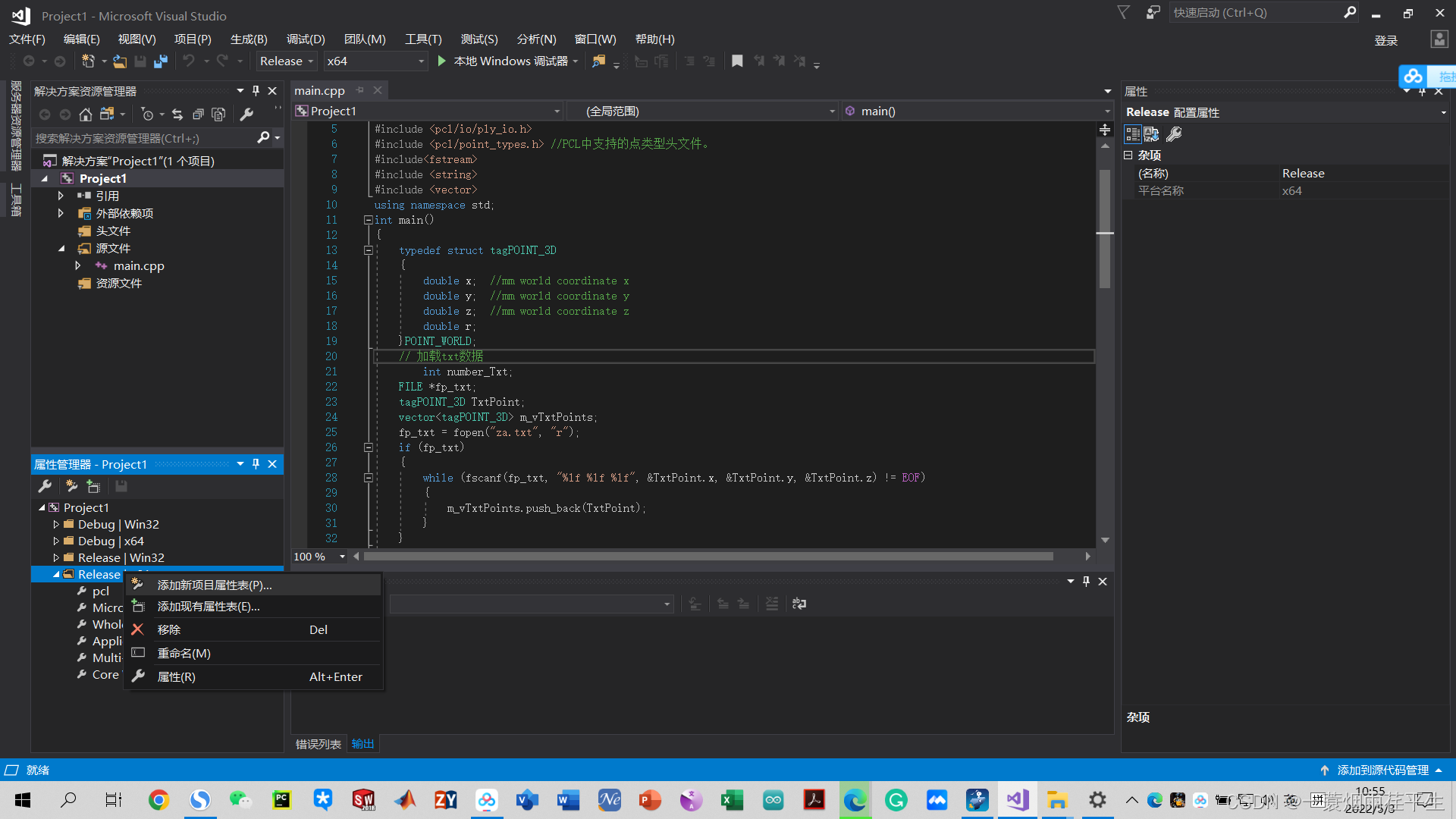
Task: Pin the Property Manager panel
Action: tap(256, 464)
